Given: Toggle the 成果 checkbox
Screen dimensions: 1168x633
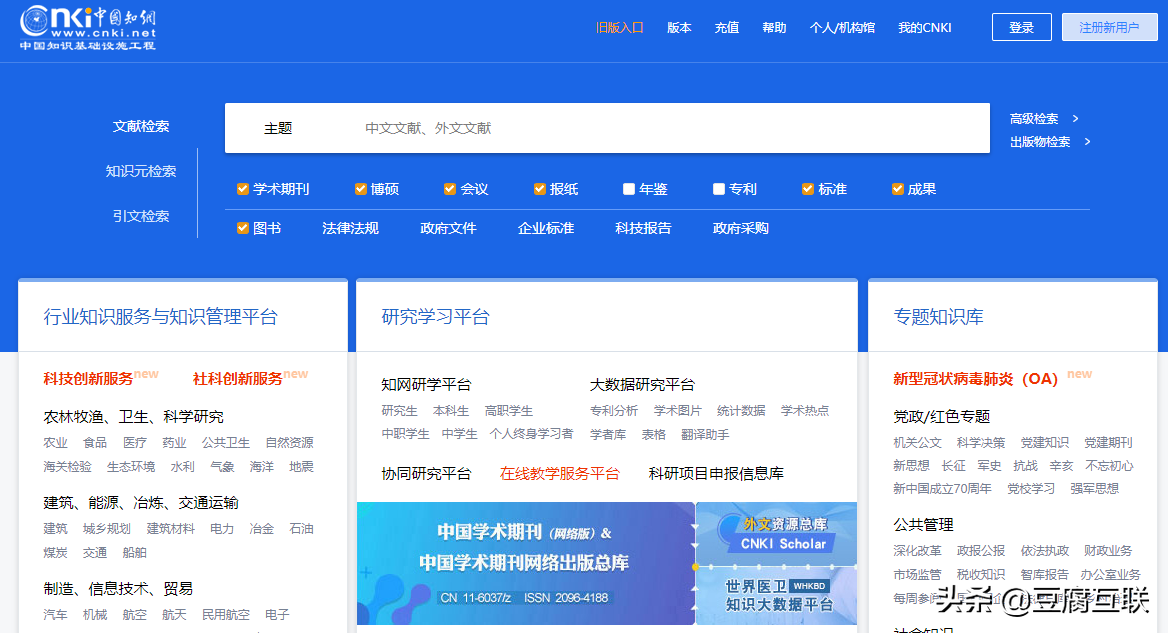Looking at the screenshot, I should 898,189.
